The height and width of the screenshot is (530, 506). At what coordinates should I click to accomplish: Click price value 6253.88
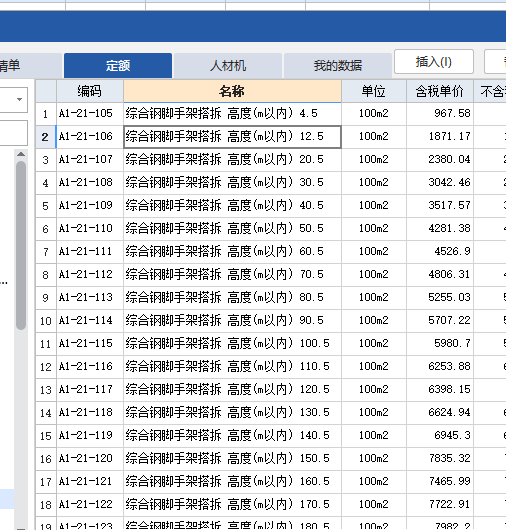(450, 366)
